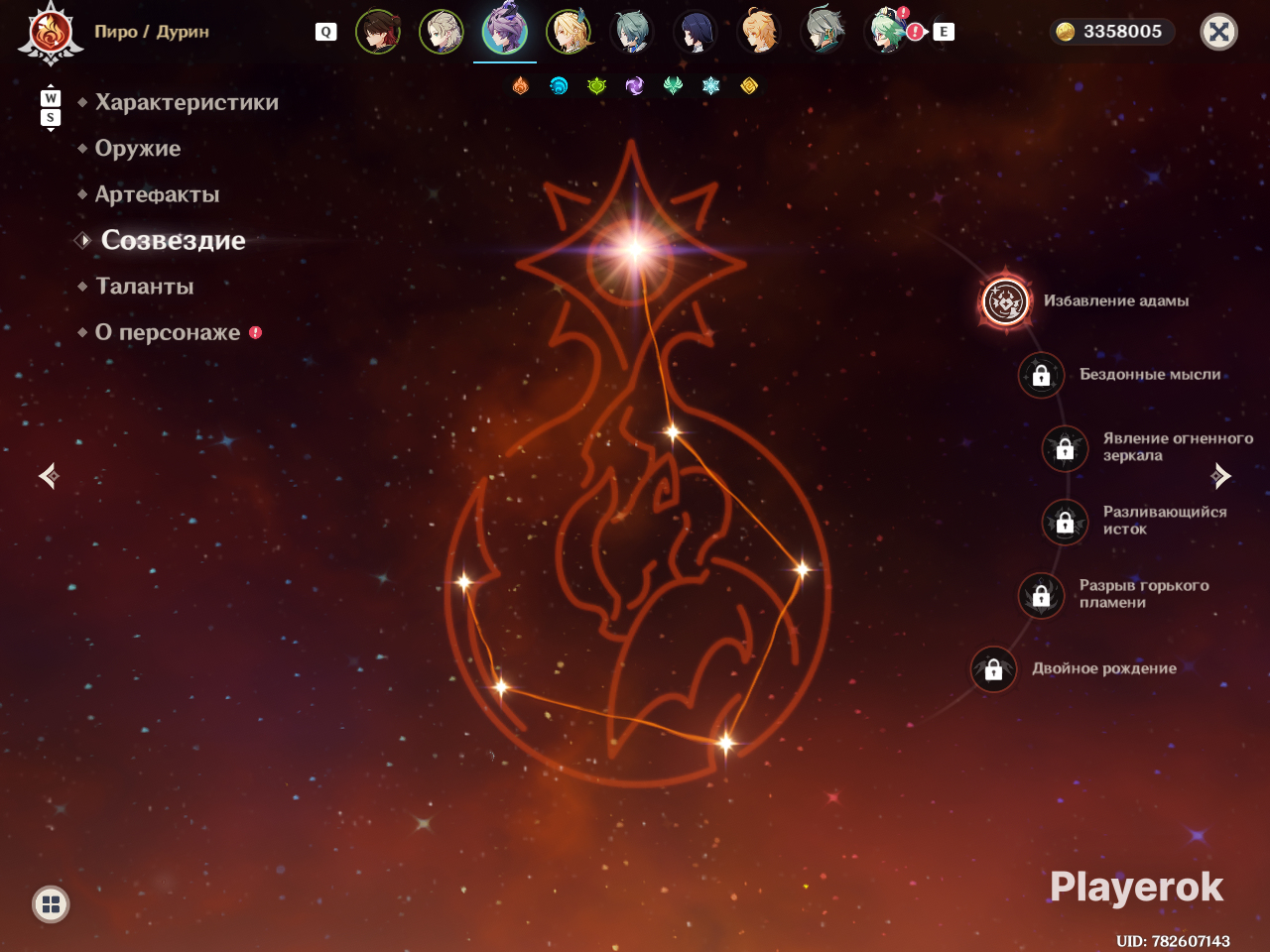Click the Q previous-character key hint
The height and width of the screenshot is (952, 1270).
[x=325, y=32]
